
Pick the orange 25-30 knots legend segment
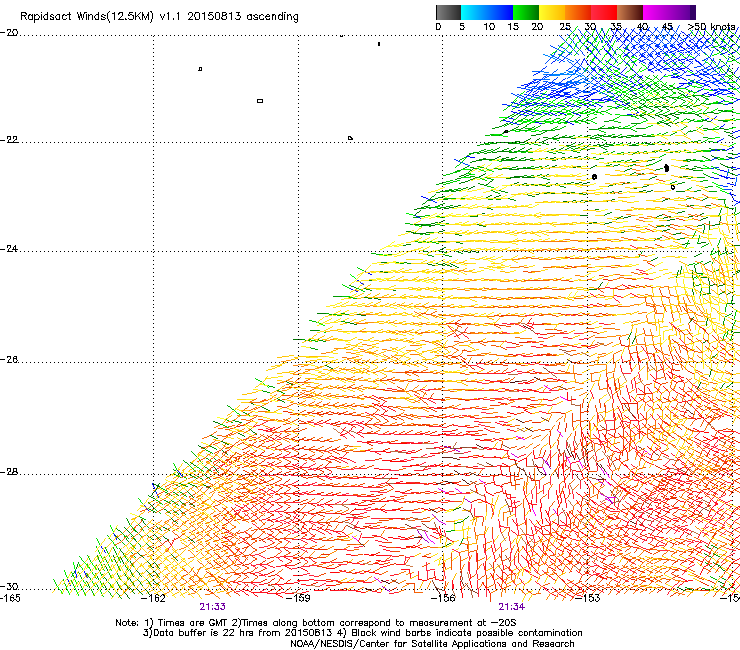pyautogui.click(x=578, y=12)
